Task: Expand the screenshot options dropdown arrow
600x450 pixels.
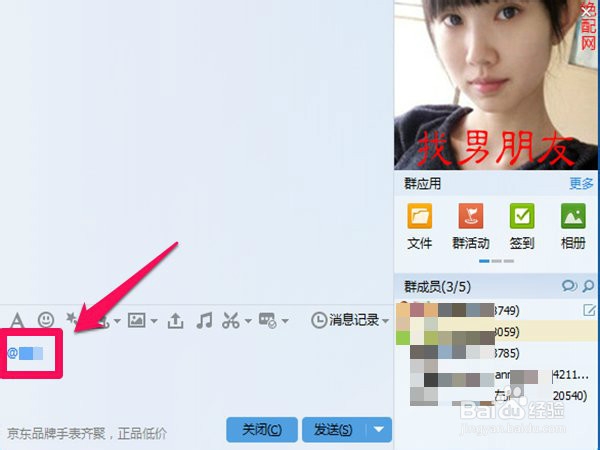Action: coord(248,321)
